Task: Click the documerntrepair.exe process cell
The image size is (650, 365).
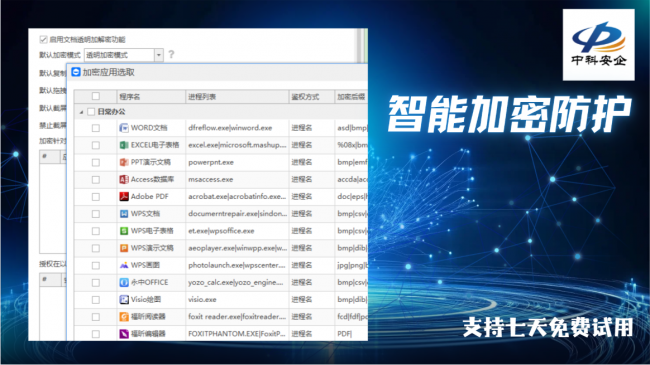Action: [237, 214]
